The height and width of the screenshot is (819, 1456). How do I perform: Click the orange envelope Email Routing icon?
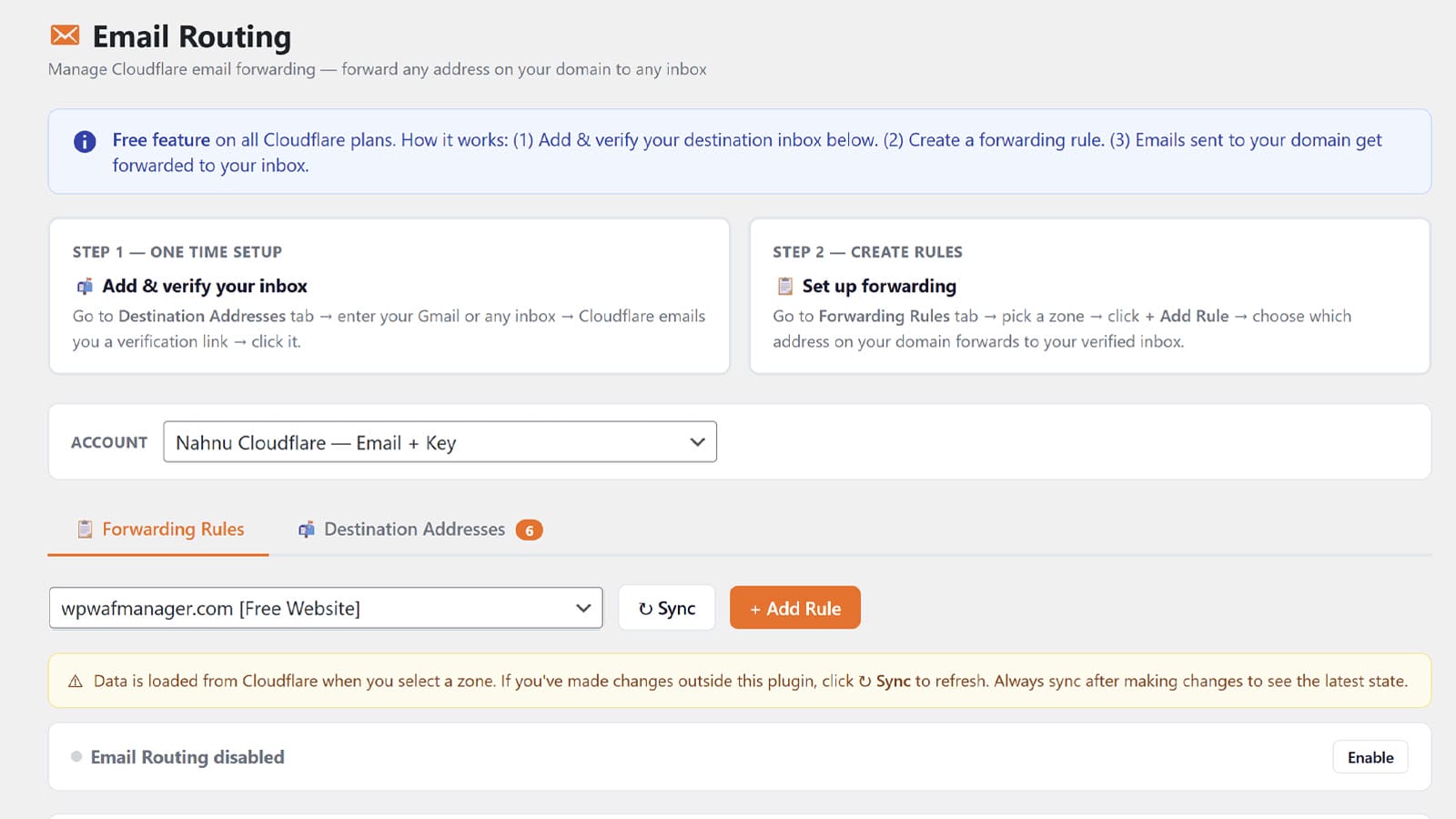point(65,35)
